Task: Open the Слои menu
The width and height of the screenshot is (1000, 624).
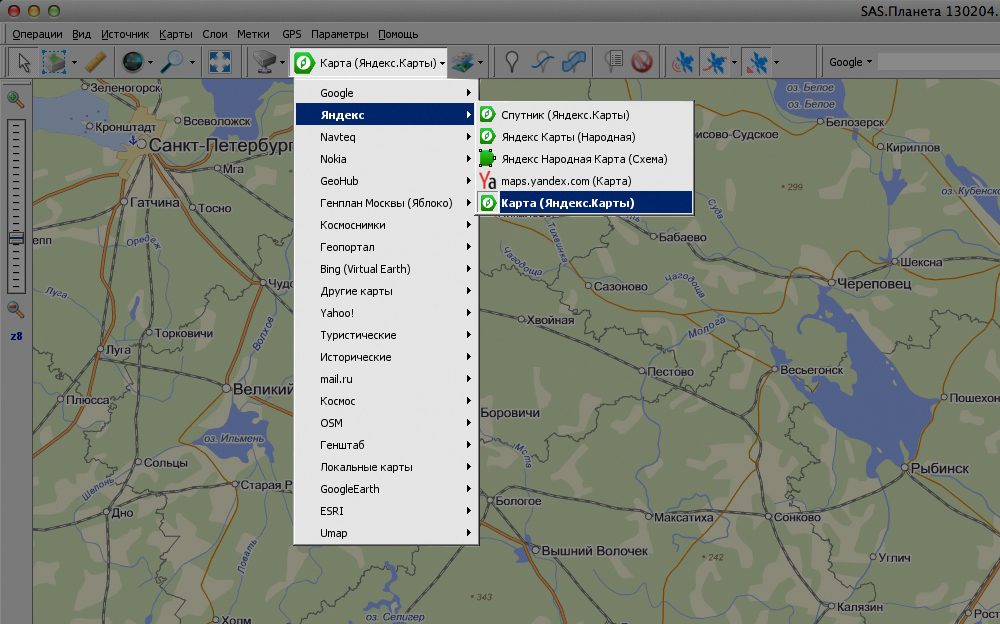Action: [x=215, y=34]
